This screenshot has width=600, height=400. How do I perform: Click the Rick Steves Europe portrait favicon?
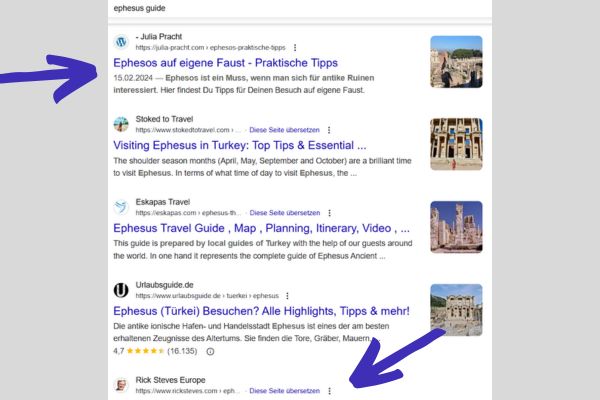pyautogui.click(x=121, y=385)
